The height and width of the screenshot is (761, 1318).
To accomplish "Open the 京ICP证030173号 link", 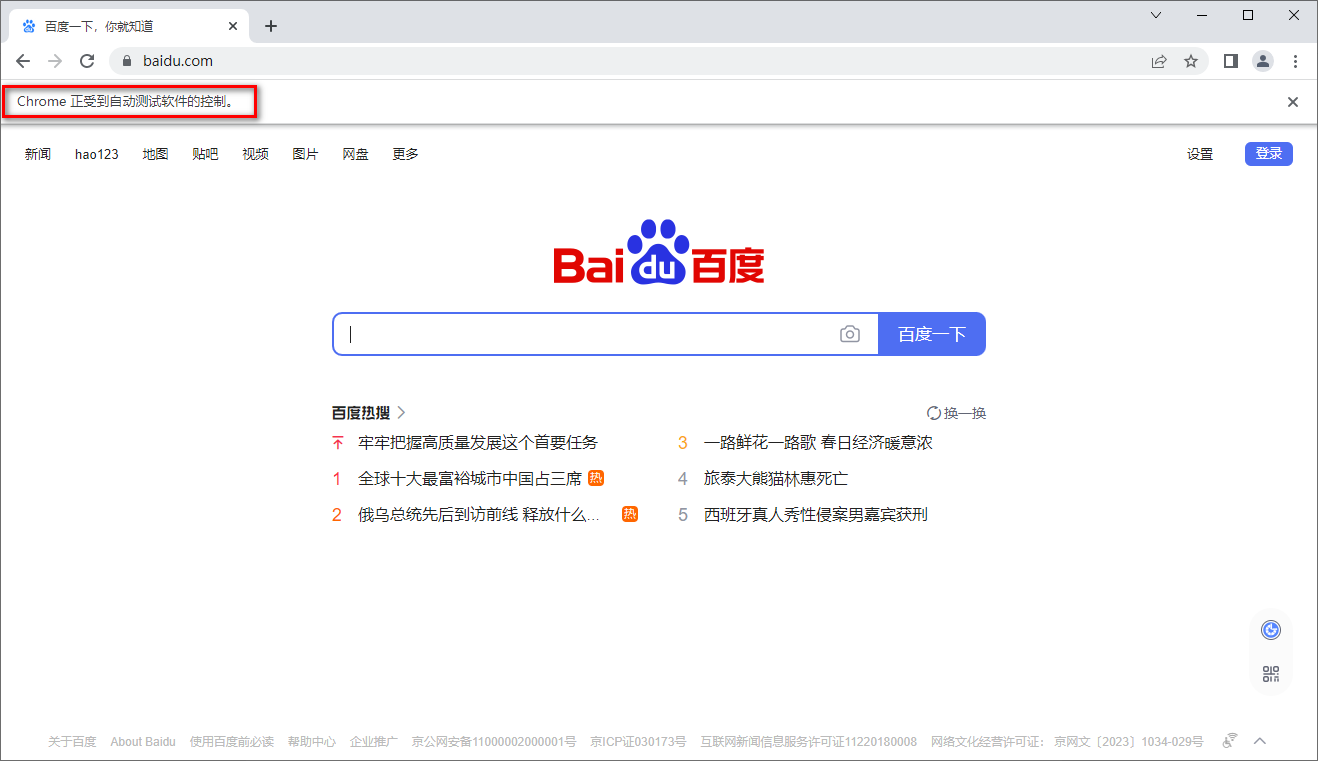I will tap(638, 742).
